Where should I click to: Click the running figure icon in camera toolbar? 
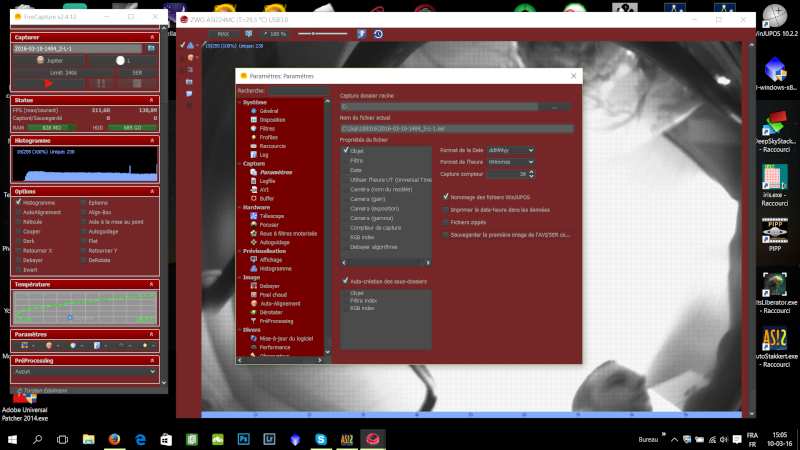click(361, 34)
